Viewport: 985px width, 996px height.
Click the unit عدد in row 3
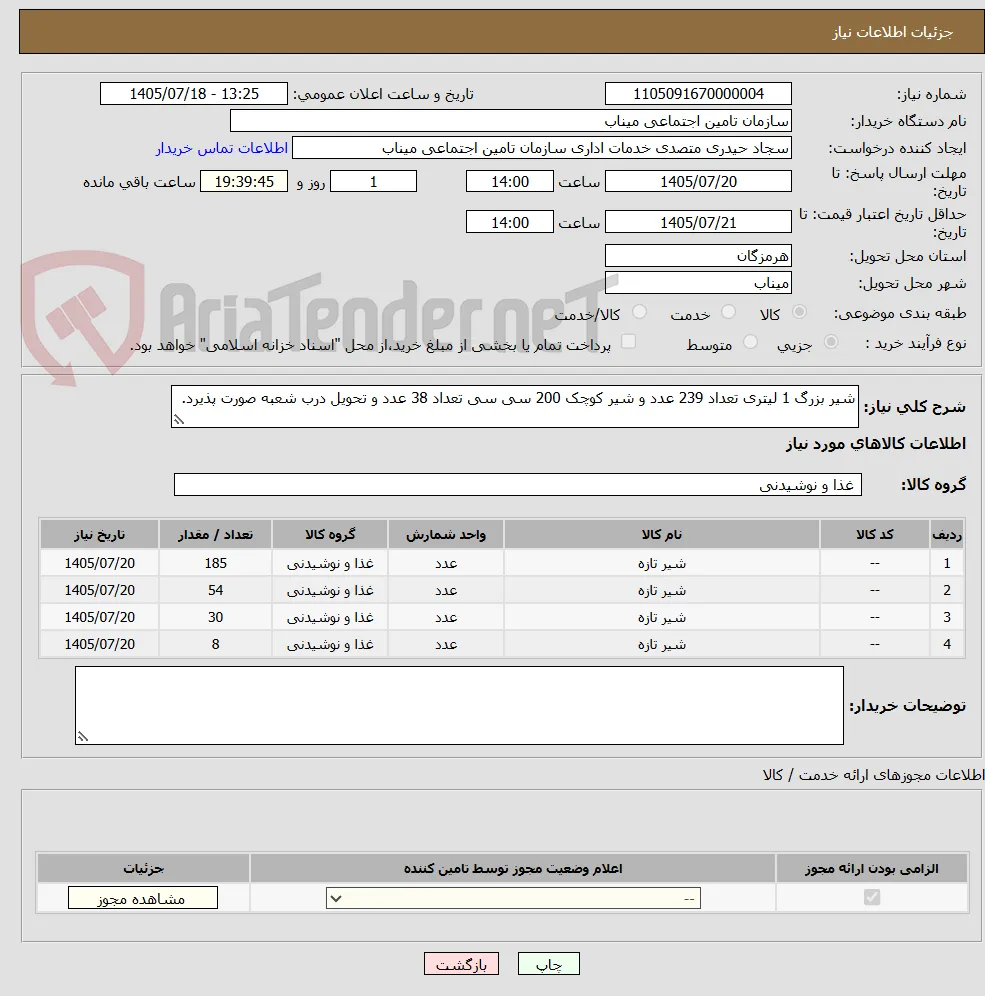(446, 617)
